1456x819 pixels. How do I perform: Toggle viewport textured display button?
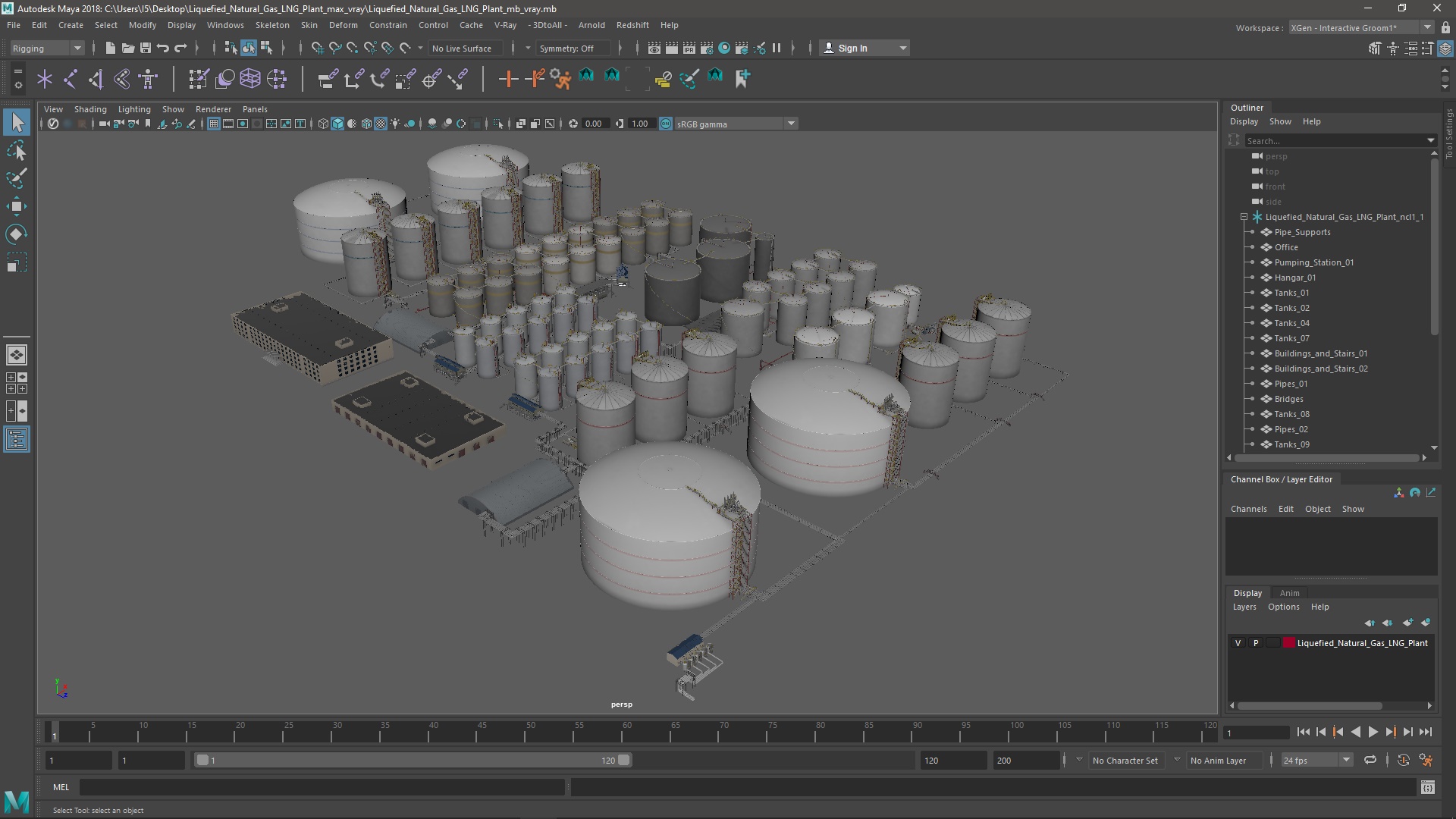tap(381, 124)
